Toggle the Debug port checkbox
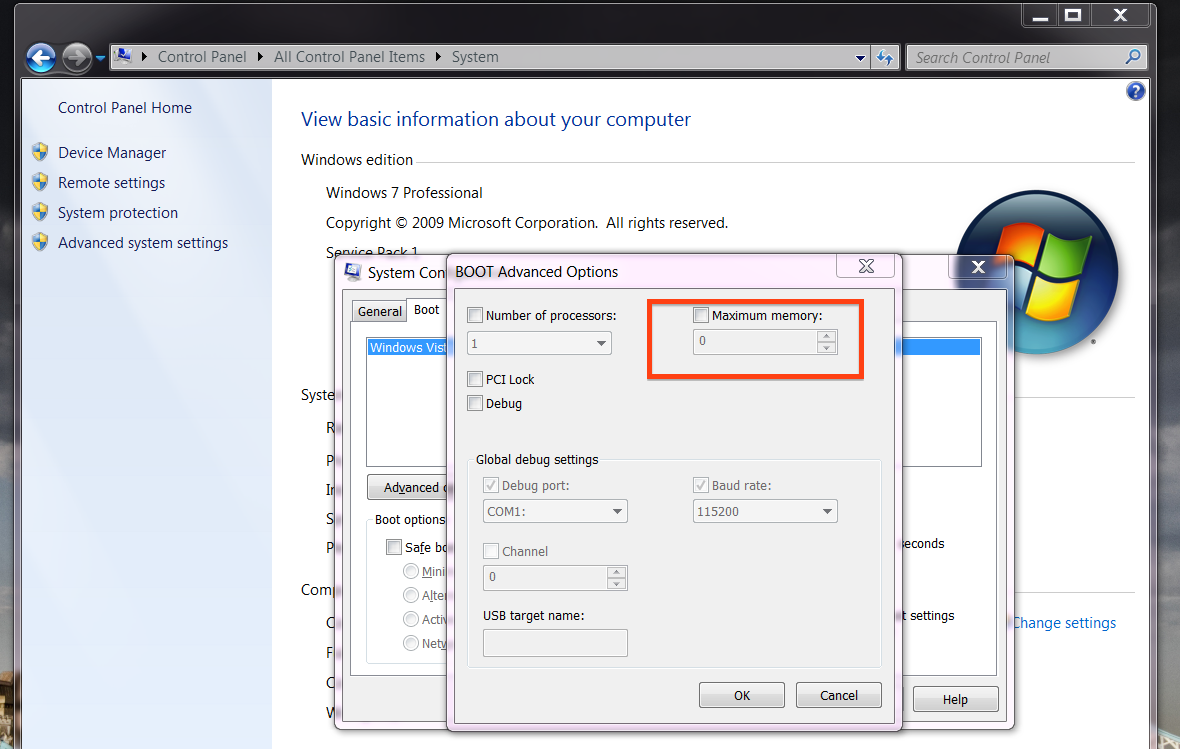The width and height of the screenshot is (1180, 749). [x=491, y=486]
